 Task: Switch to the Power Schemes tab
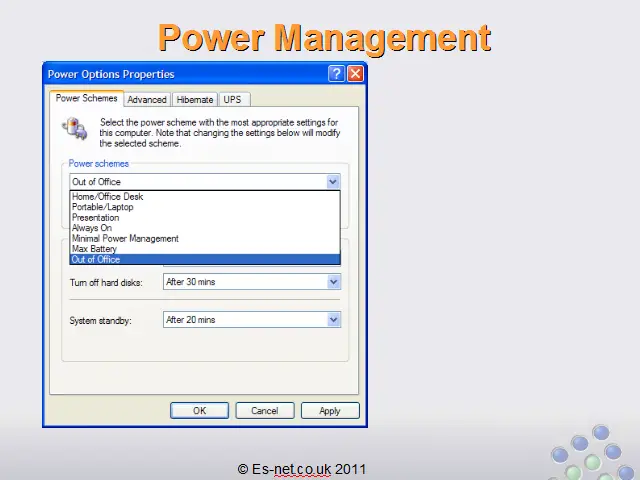[87, 98]
